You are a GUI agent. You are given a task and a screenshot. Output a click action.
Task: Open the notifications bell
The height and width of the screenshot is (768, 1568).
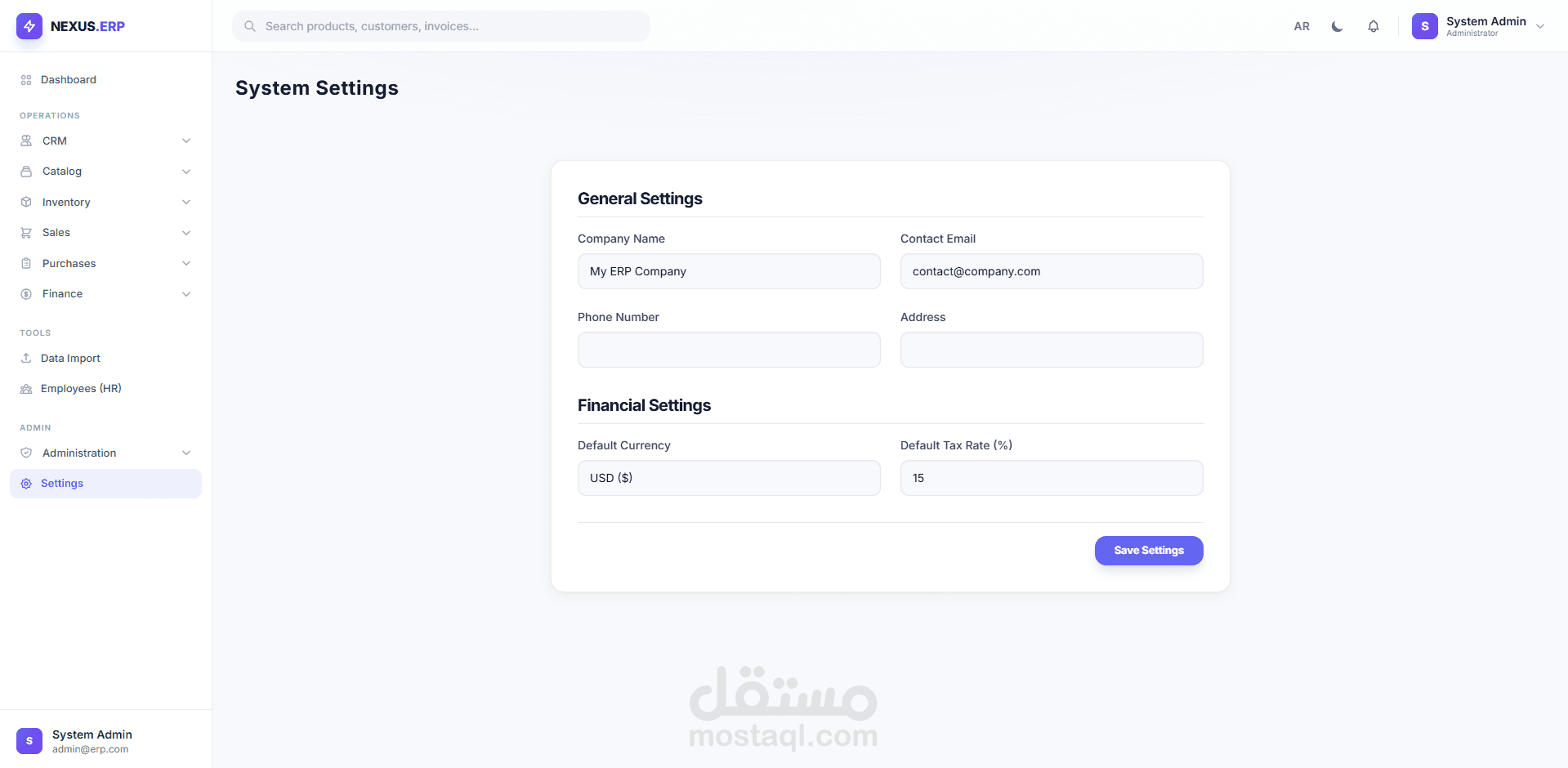point(1374,26)
